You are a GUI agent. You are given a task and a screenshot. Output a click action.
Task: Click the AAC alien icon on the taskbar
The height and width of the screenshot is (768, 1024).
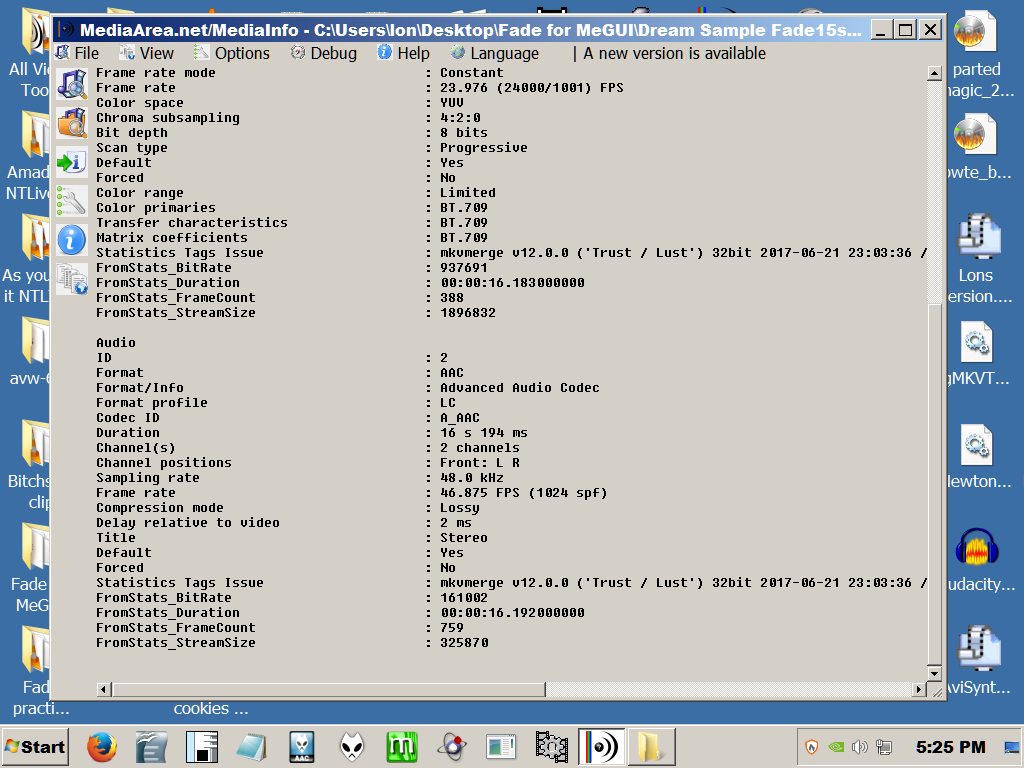pyautogui.click(x=302, y=747)
